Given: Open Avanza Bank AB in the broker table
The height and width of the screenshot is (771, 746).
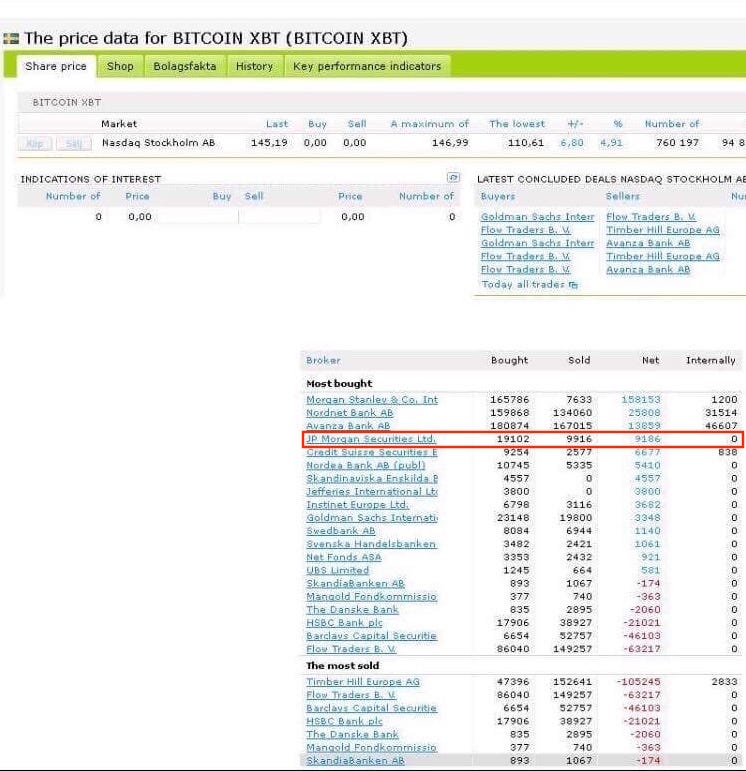Looking at the screenshot, I should [348, 426].
